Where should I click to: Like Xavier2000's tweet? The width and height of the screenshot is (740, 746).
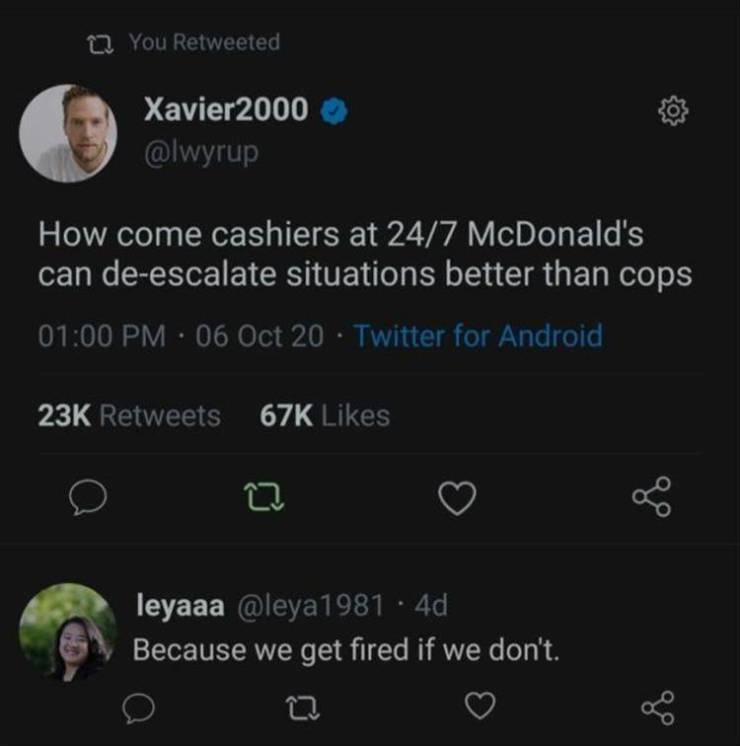click(x=458, y=498)
